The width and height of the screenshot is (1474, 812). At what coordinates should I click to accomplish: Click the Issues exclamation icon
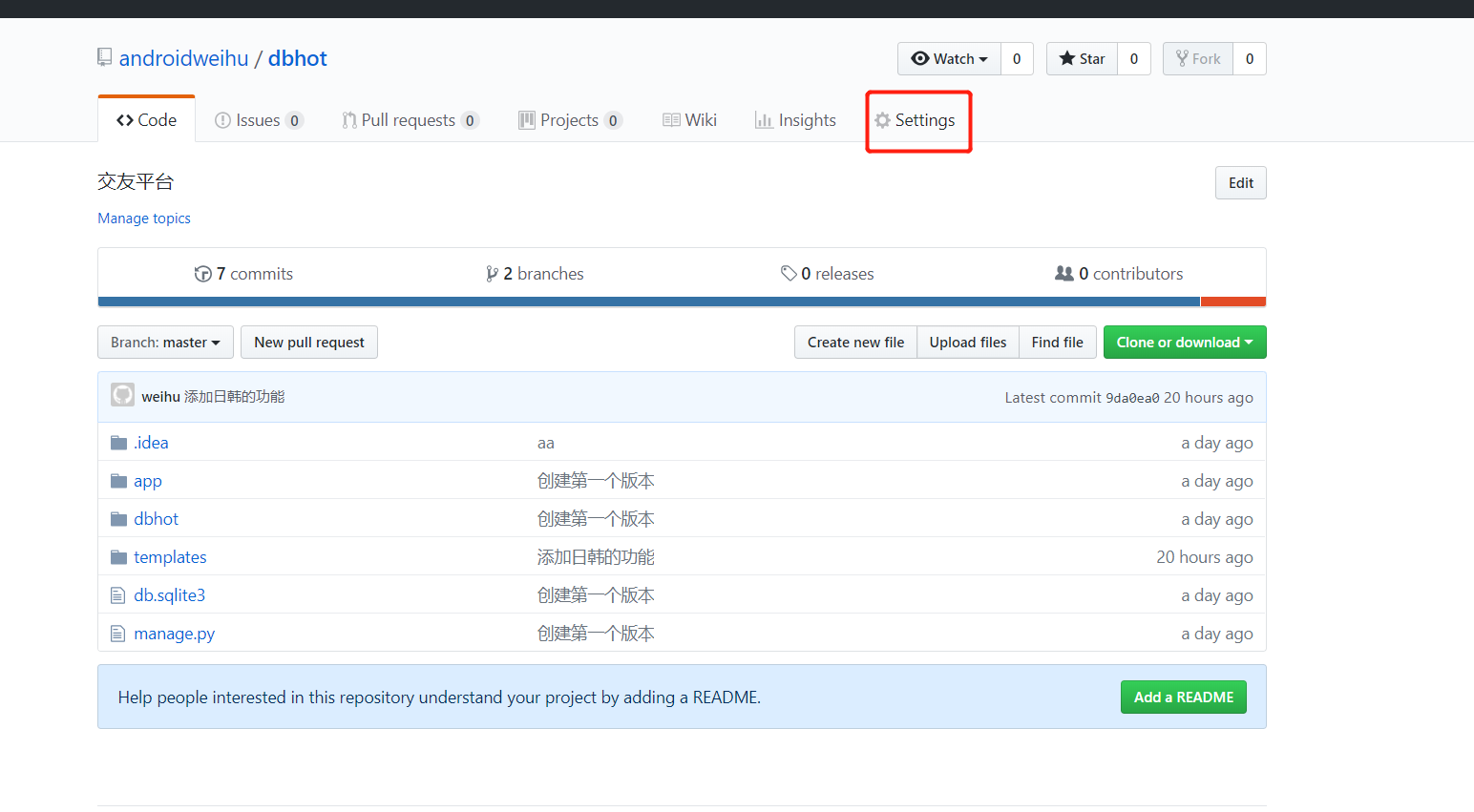(223, 120)
